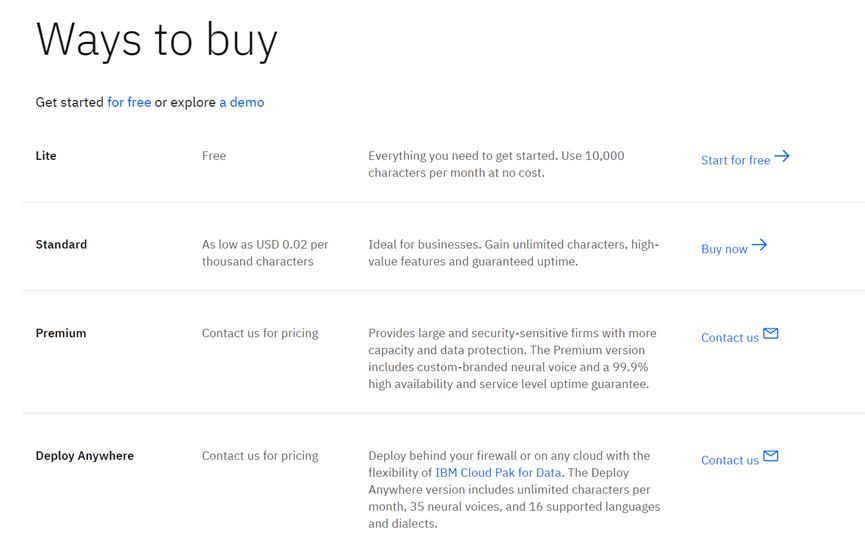865x544 pixels.
Task: Open the IBM Cloud Pak for Data link
Action: [x=499, y=473]
